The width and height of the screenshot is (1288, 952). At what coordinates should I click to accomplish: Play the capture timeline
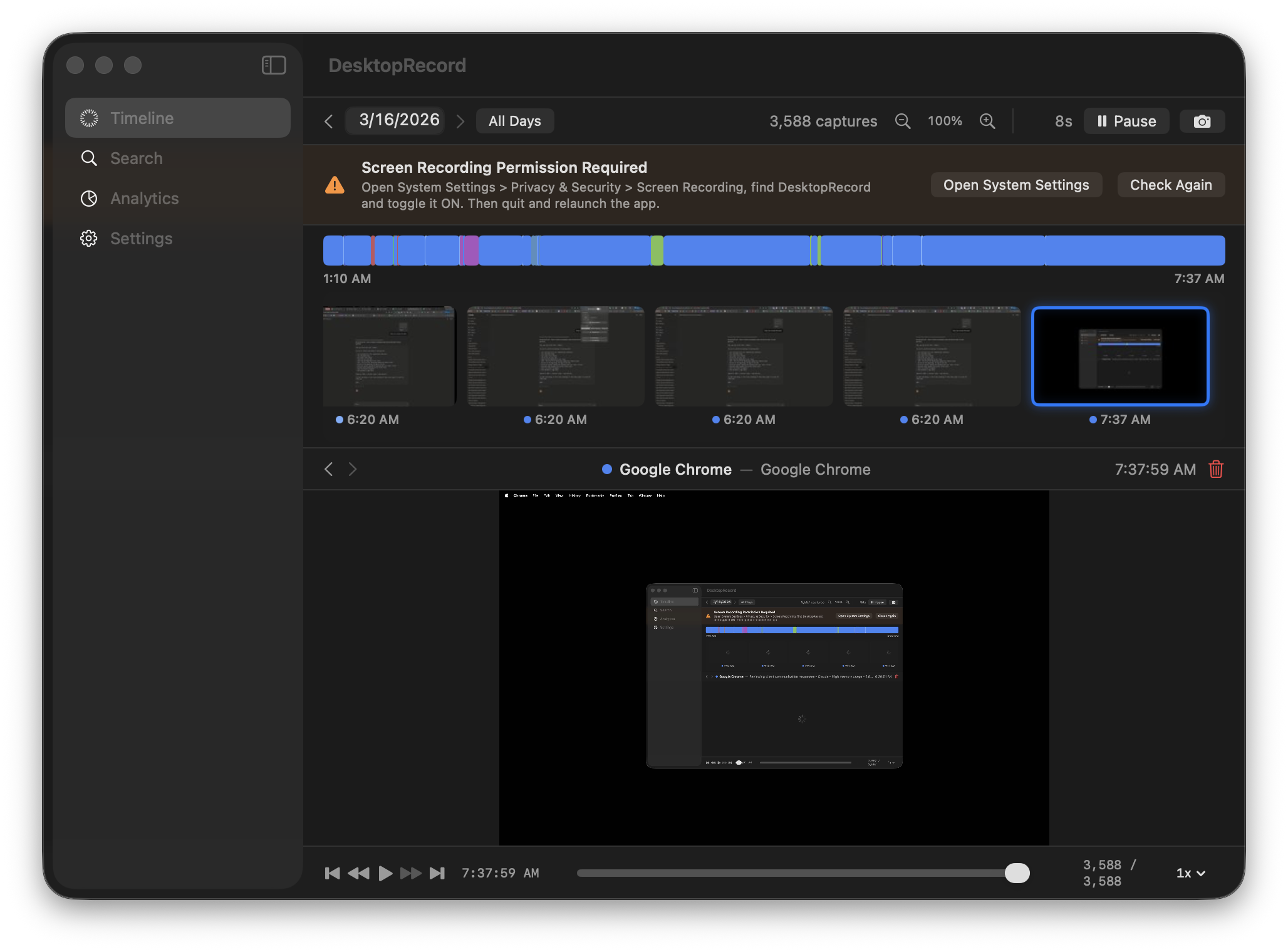click(x=385, y=873)
